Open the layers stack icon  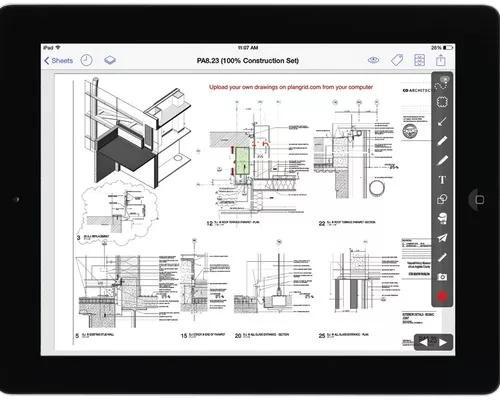(x=110, y=60)
